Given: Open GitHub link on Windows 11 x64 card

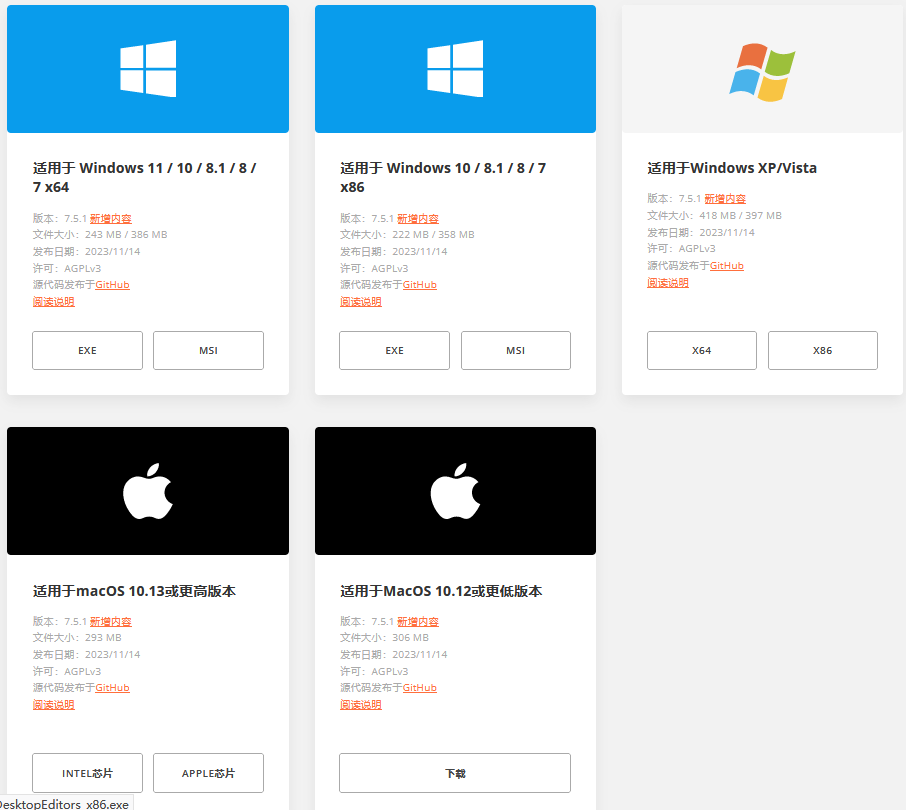Looking at the screenshot, I should (113, 285).
